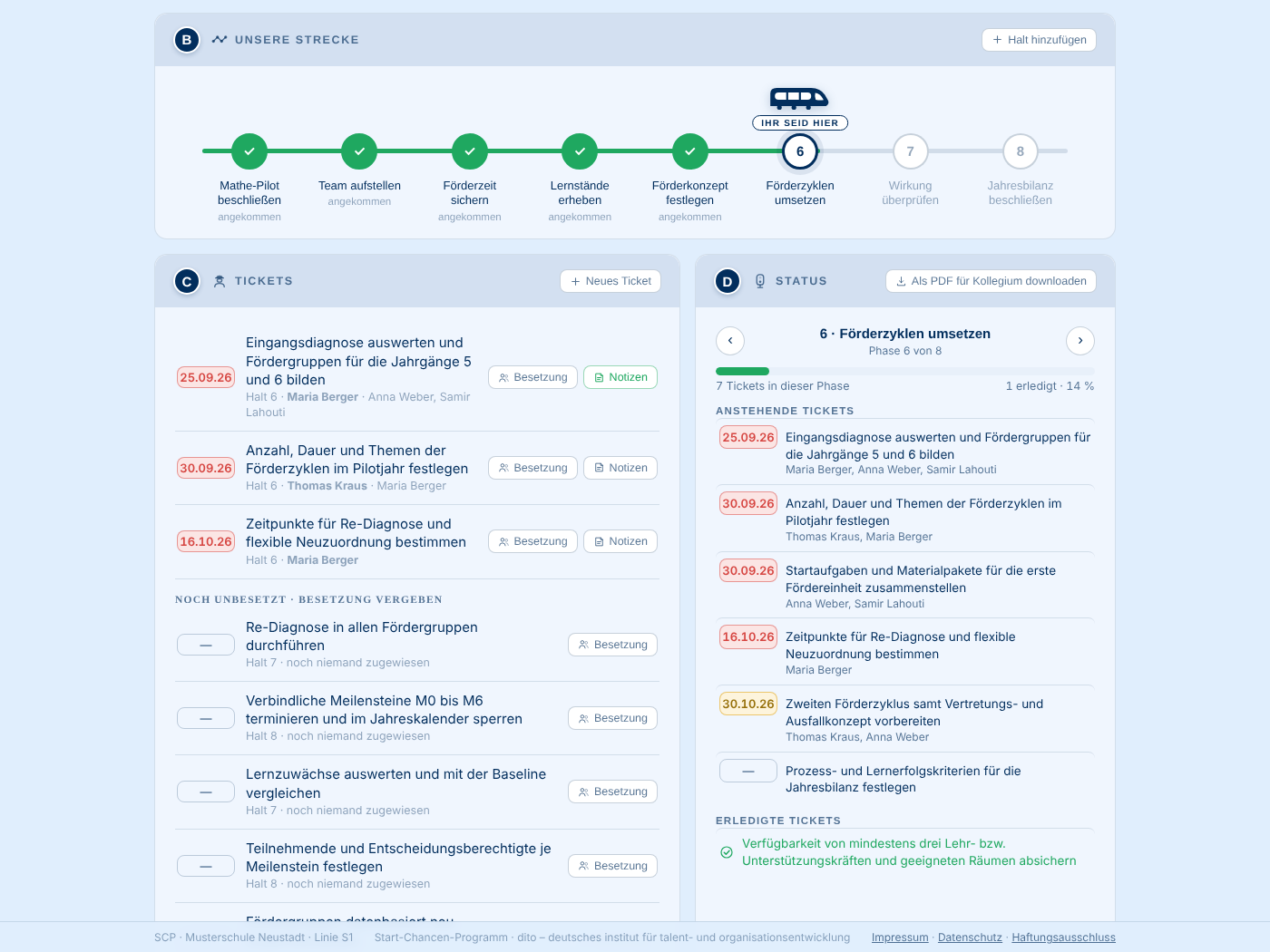Create a Neues Ticket
1270x952 pixels.
point(611,281)
